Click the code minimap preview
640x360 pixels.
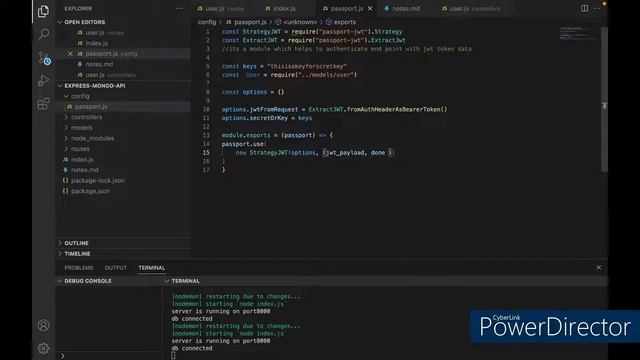(578, 33)
